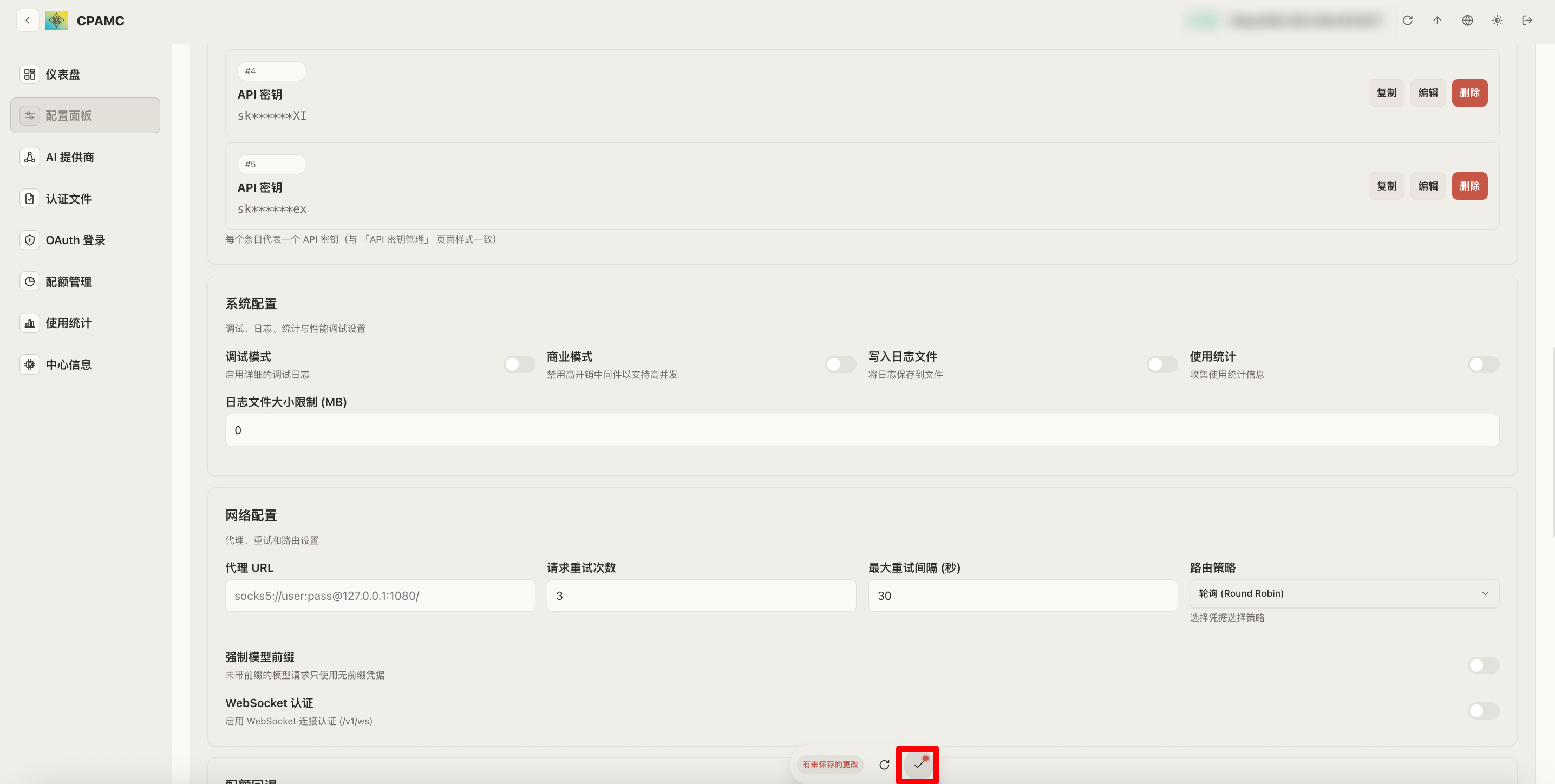Go to 配额管理 sidebar item
This screenshot has width=1555, height=784.
click(x=69, y=282)
